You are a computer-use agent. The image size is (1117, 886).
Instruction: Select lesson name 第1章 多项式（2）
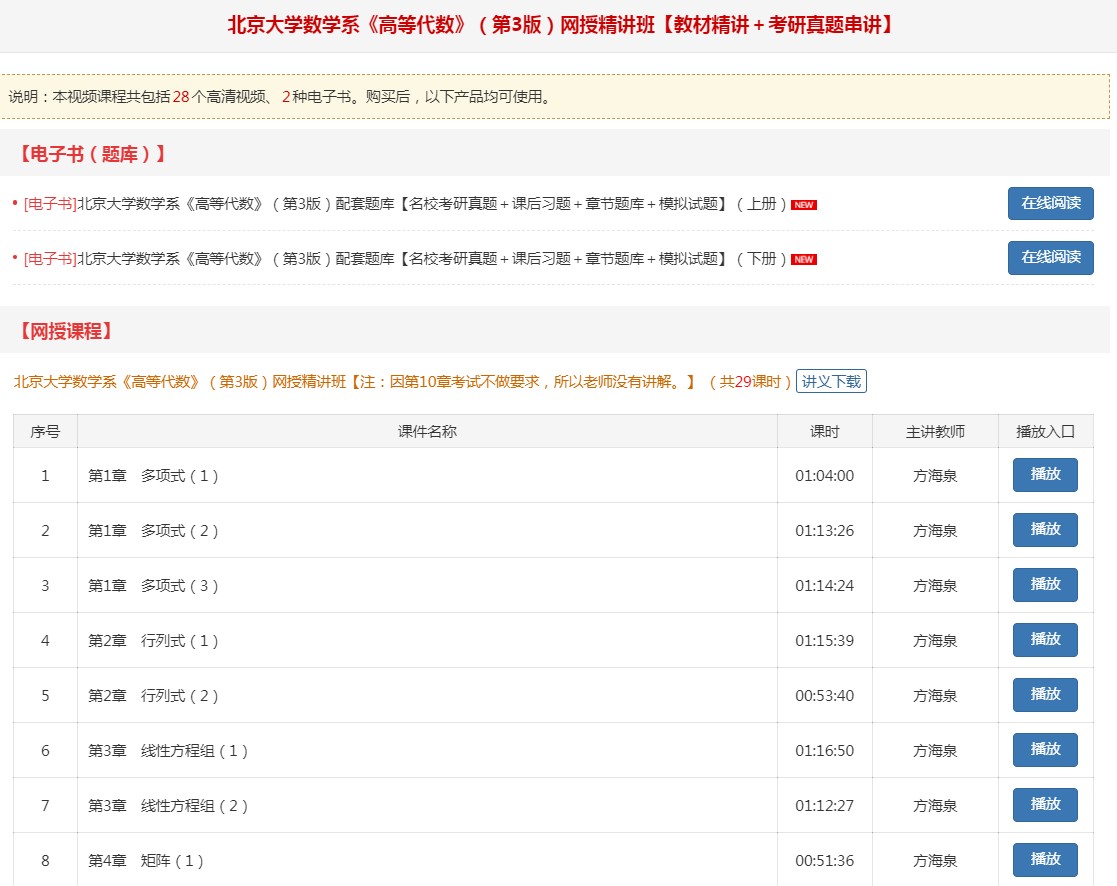pyautogui.click(x=153, y=531)
